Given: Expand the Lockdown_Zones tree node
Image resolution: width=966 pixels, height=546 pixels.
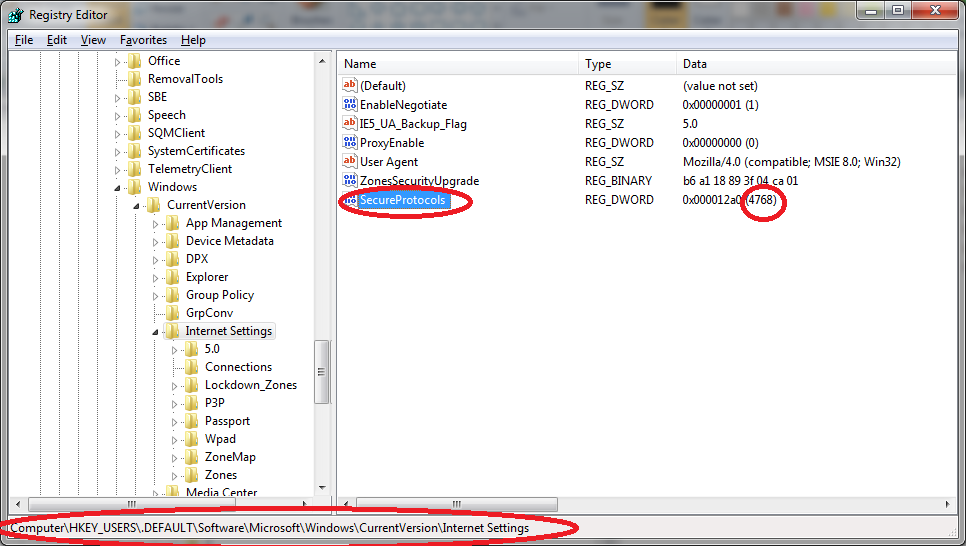Looking at the screenshot, I should pyautogui.click(x=174, y=386).
